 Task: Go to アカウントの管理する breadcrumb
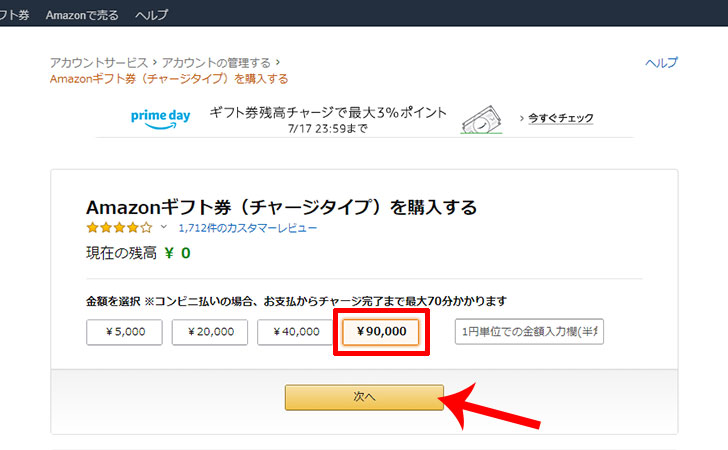(x=216, y=63)
